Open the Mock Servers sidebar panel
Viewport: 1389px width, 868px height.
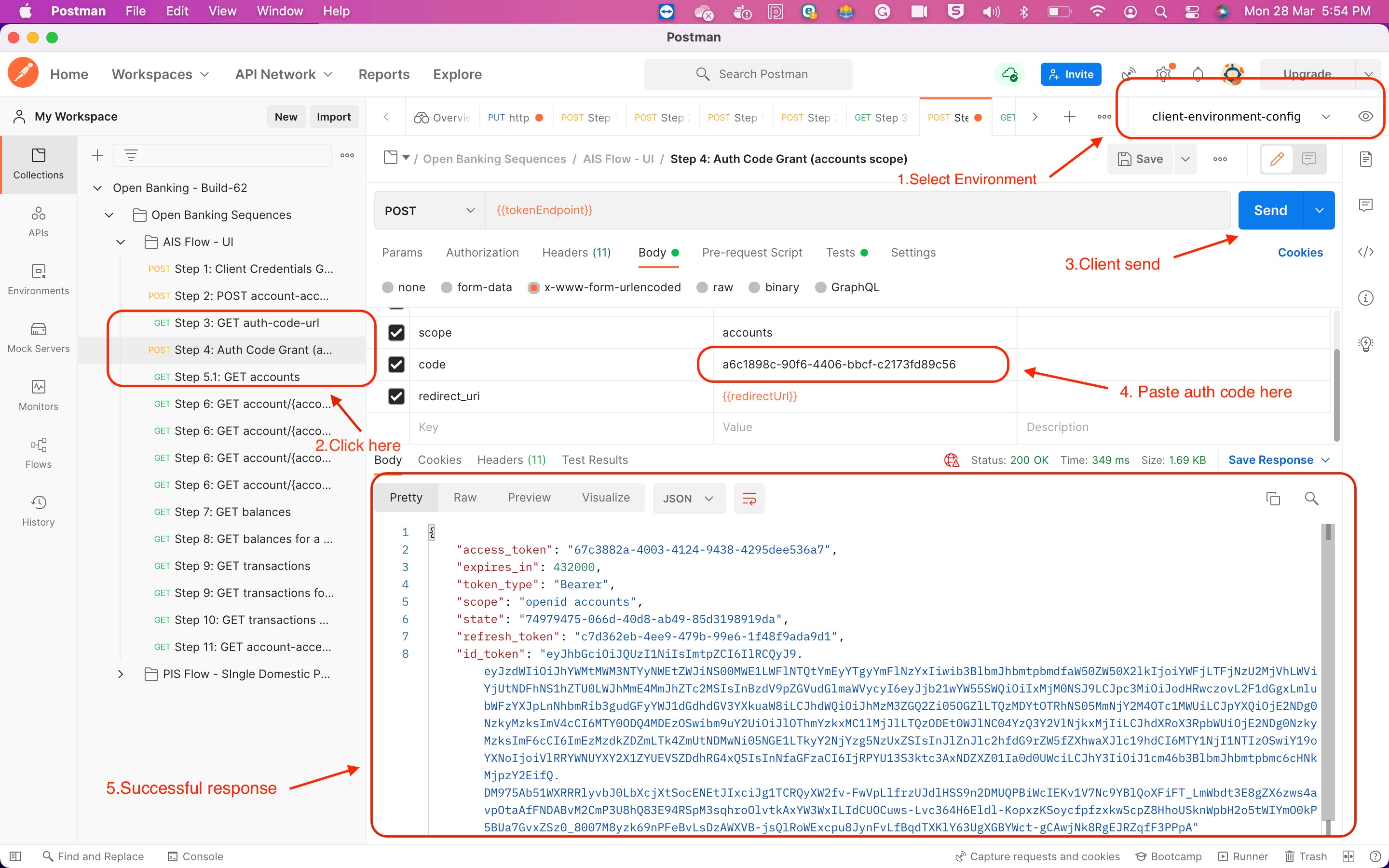pyautogui.click(x=39, y=338)
